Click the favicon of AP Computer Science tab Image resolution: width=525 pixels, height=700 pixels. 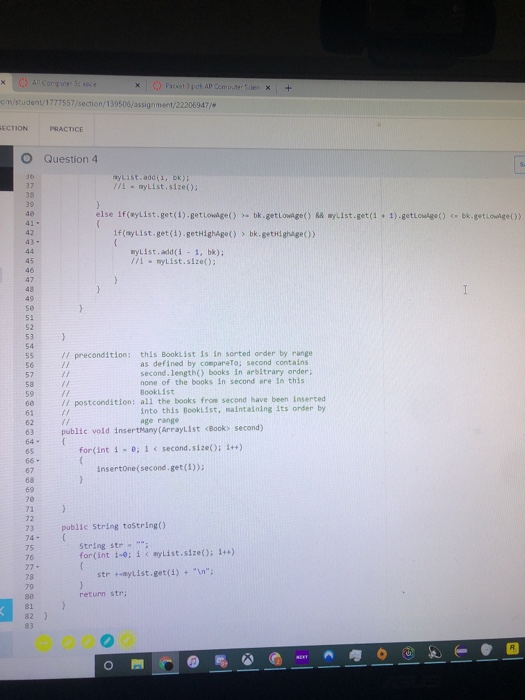tap(23, 83)
